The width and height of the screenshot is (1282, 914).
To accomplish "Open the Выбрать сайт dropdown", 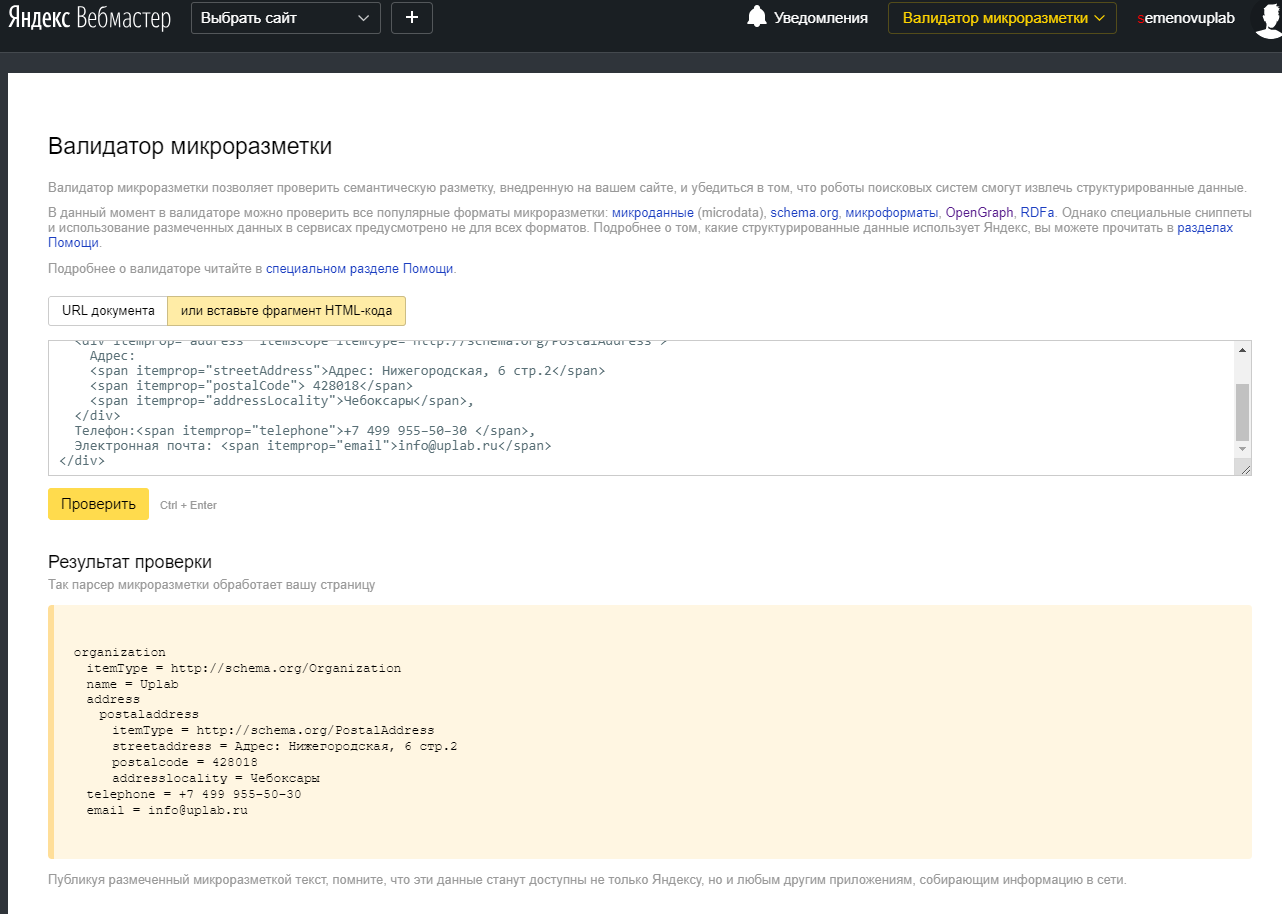I will [x=285, y=18].
